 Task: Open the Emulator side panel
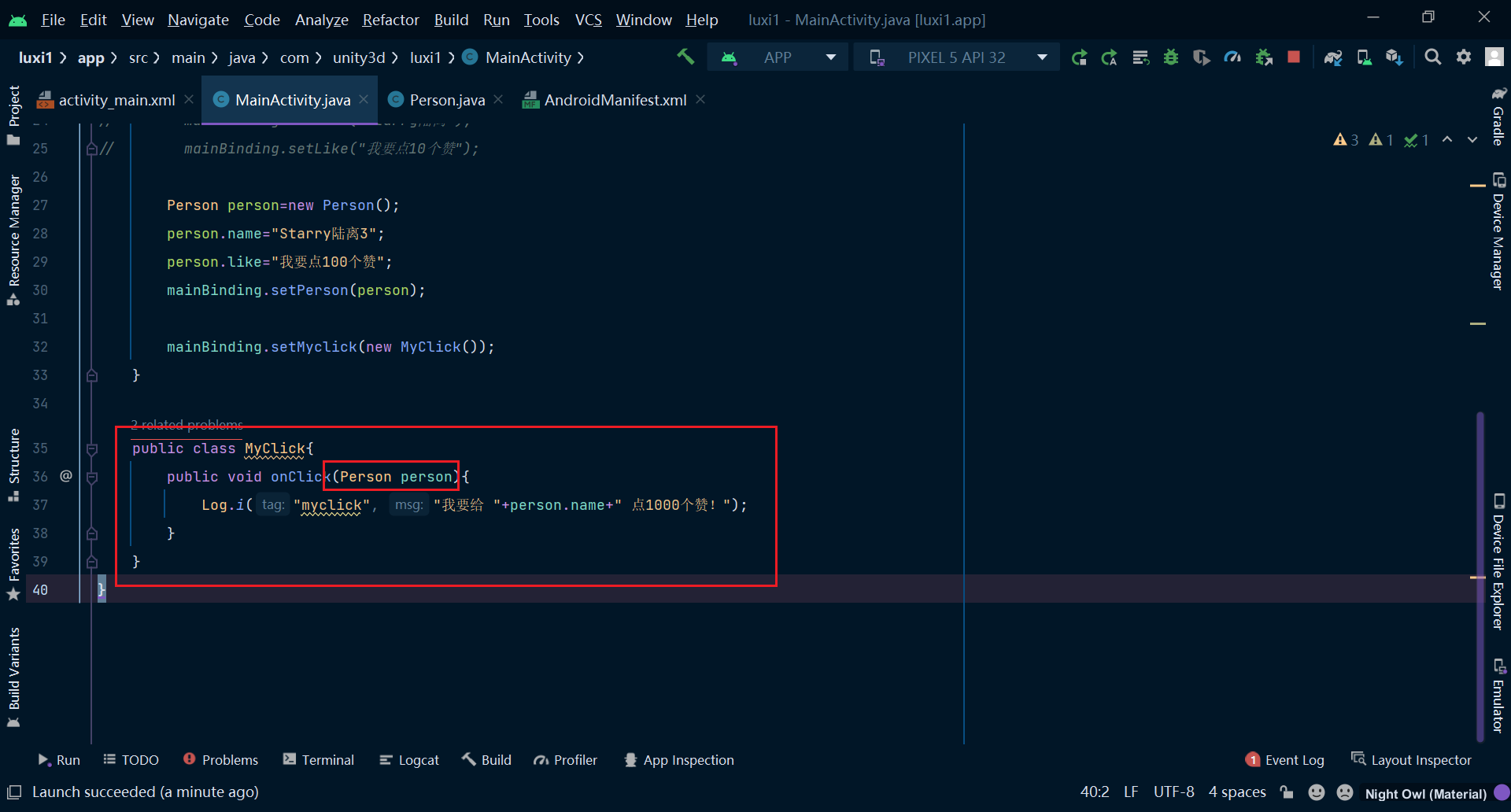(1498, 696)
